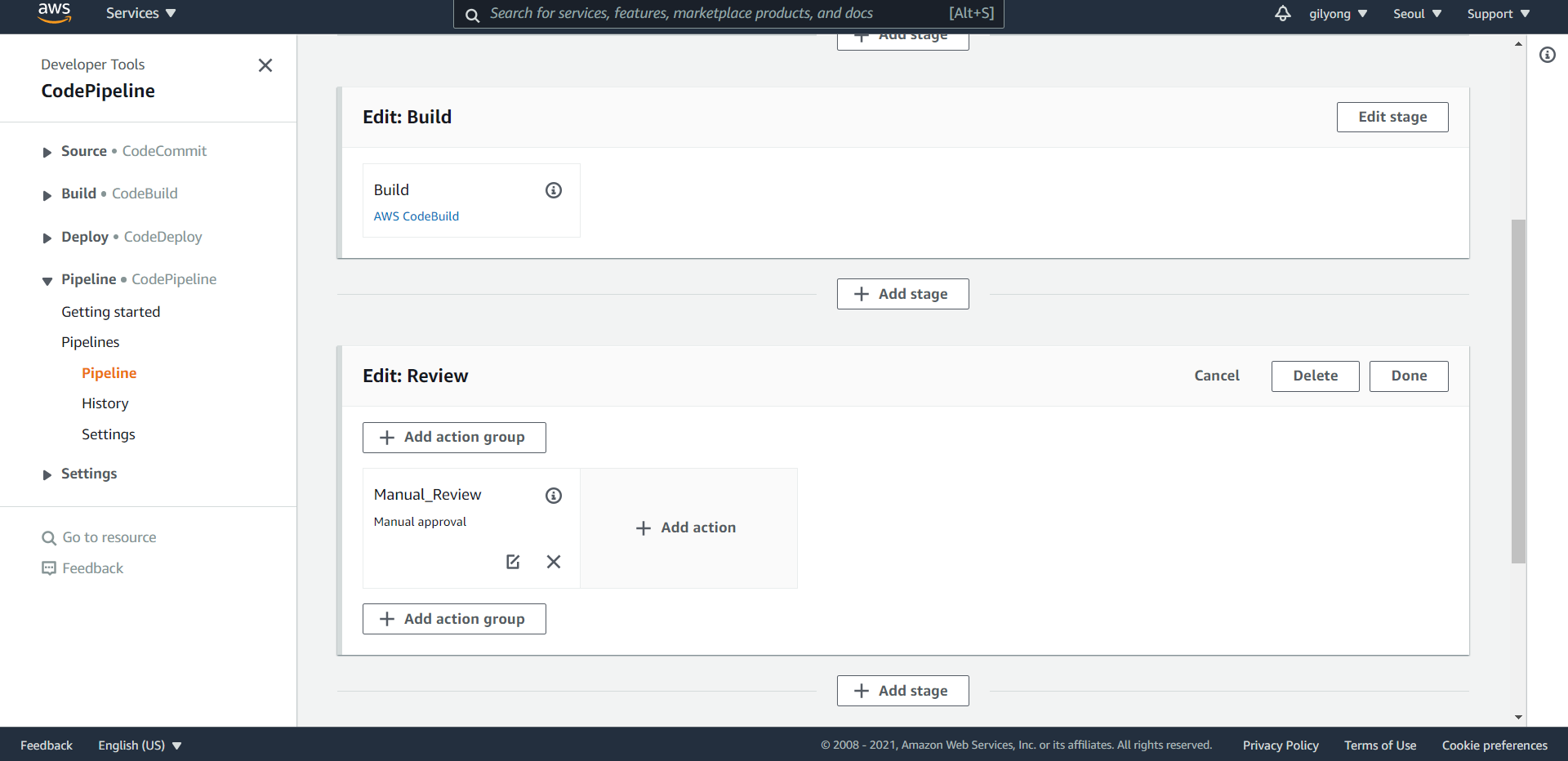Image resolution: width=1568 pixels, height=761 pixels.
Task: Show info for Build action
Action: (554, 190)
